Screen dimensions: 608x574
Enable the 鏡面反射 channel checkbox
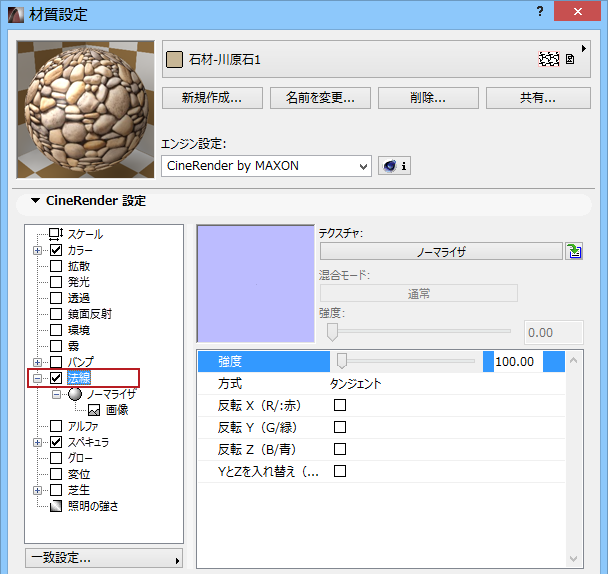(x=56, y=314)
